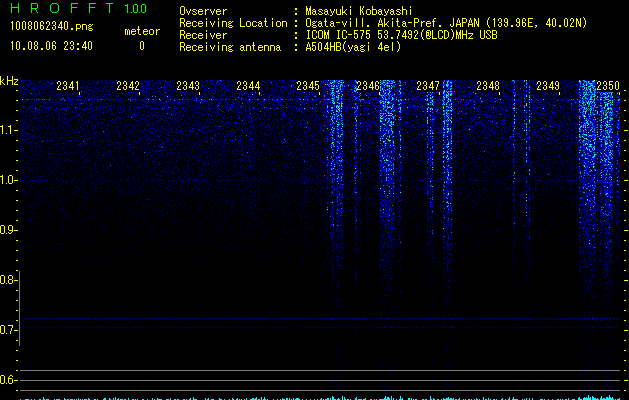
Task: Click the HROFFT 1.0.0 title text
Action: coord(79,8)
